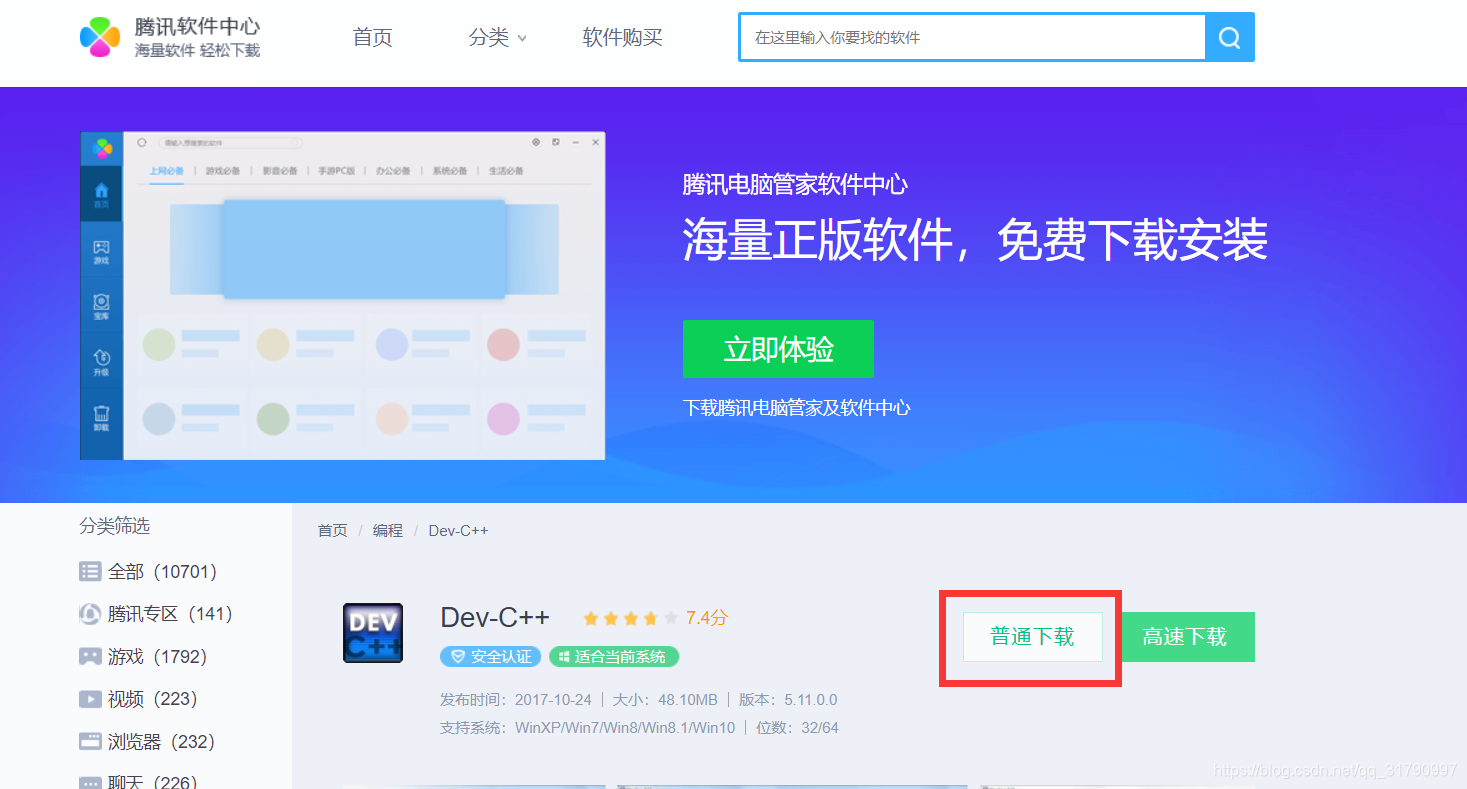Click the Dev-C++ title text
The width and height of the screenshot is (1467, 789).
(495, 618)
